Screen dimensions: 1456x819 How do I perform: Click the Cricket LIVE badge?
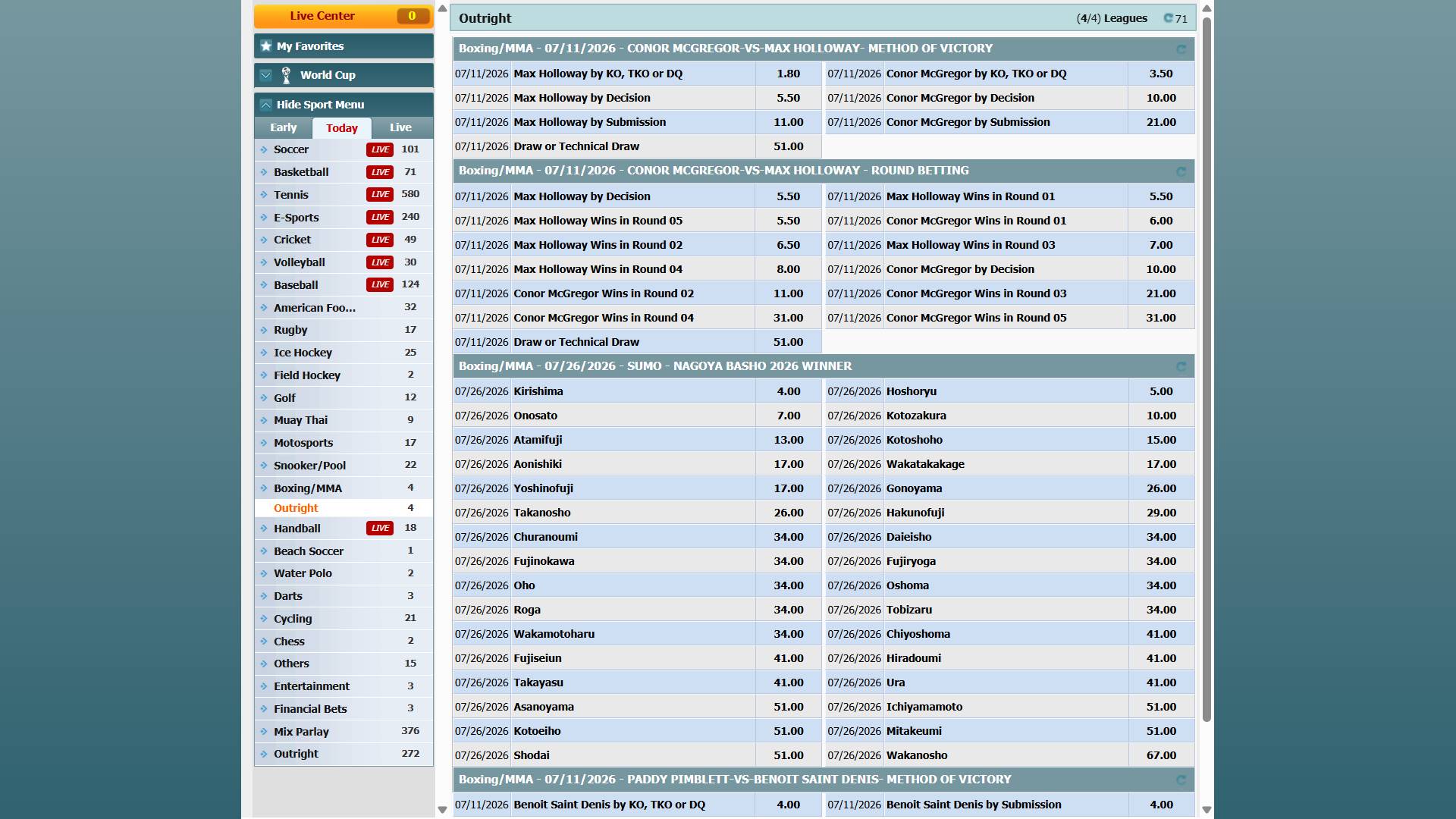pyautogui.click(x=380, y=240)
